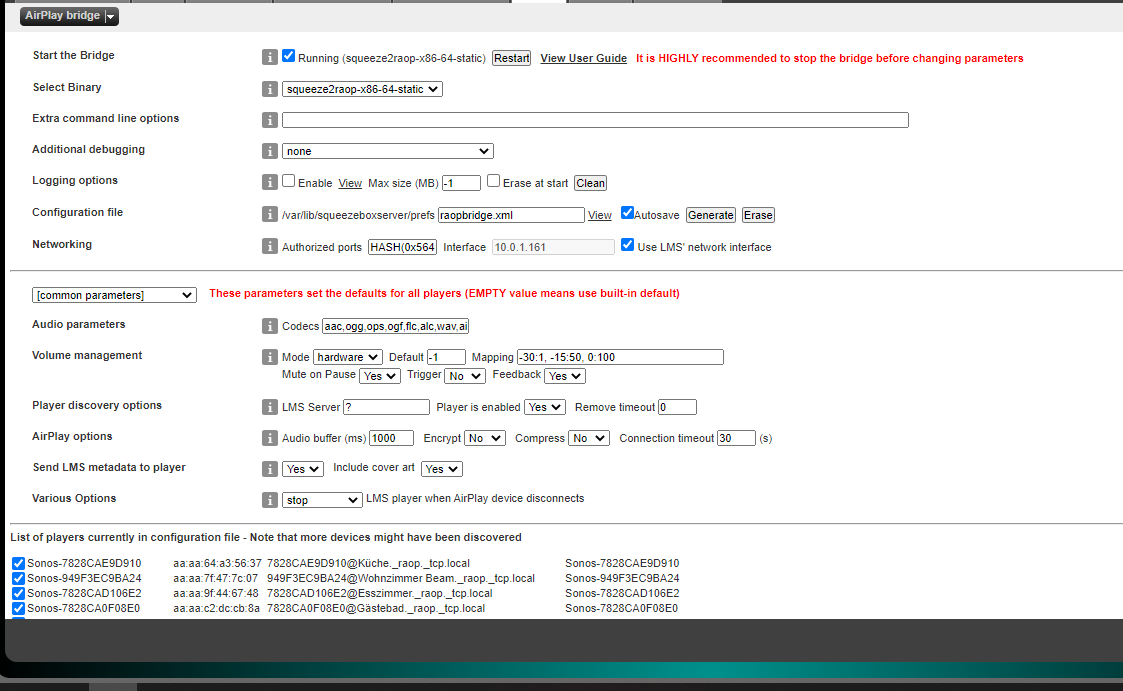
Task: Open Mute on Pause dropdown
Action: 380,376
